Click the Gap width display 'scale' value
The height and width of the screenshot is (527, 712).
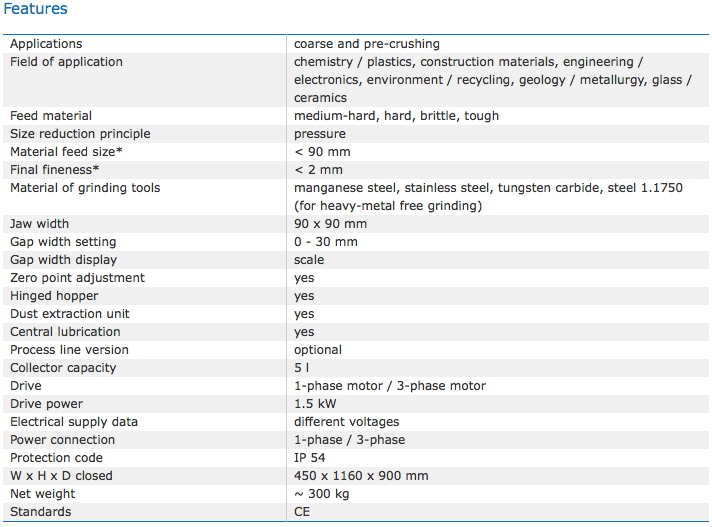point(309,260)
